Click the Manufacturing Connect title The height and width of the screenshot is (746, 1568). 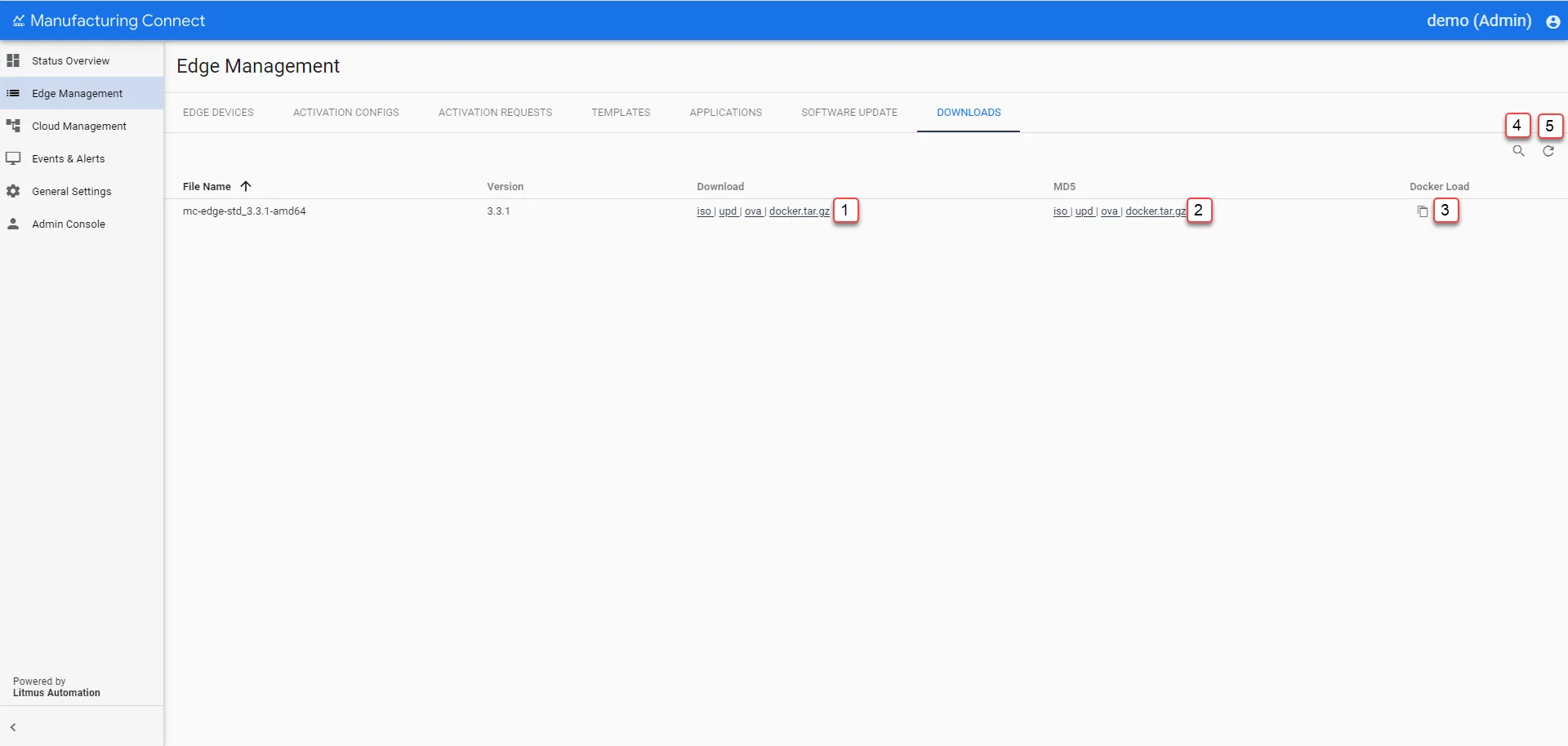[x=118, y=21]
